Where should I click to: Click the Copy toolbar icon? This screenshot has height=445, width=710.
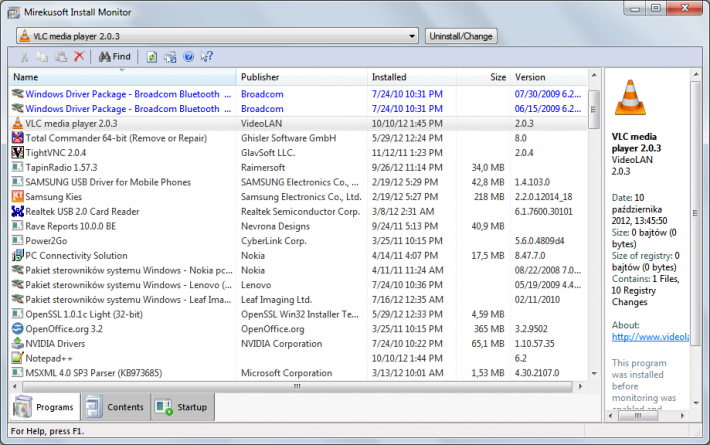point(43,57)
